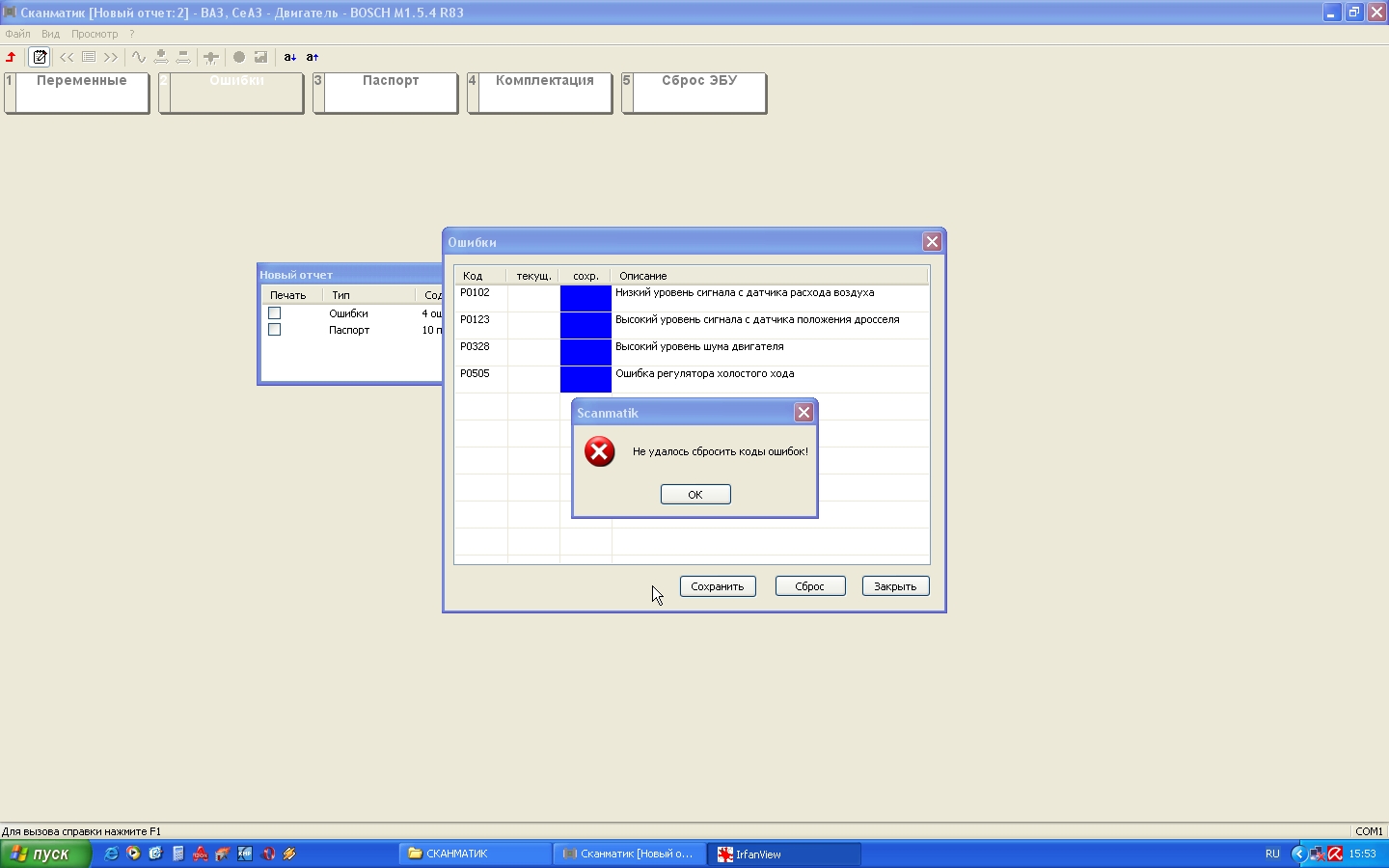The image size is (1389, 868).
Task: Click increase font size 'a↑' icon
Action: (313, 57)
